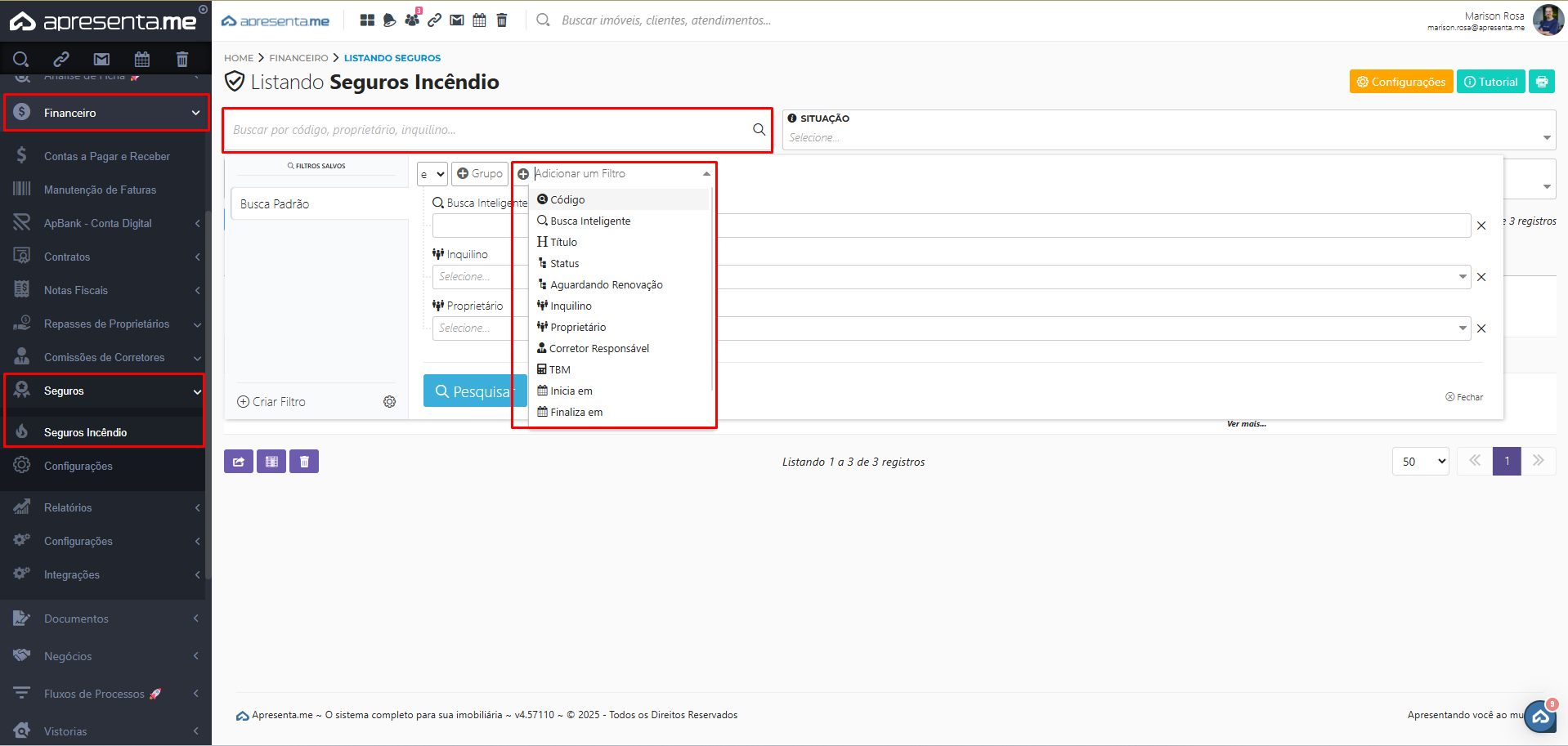Open the 50 records per page dropdown
This screenshot has height=746, width=1568.
[1420, 462]
